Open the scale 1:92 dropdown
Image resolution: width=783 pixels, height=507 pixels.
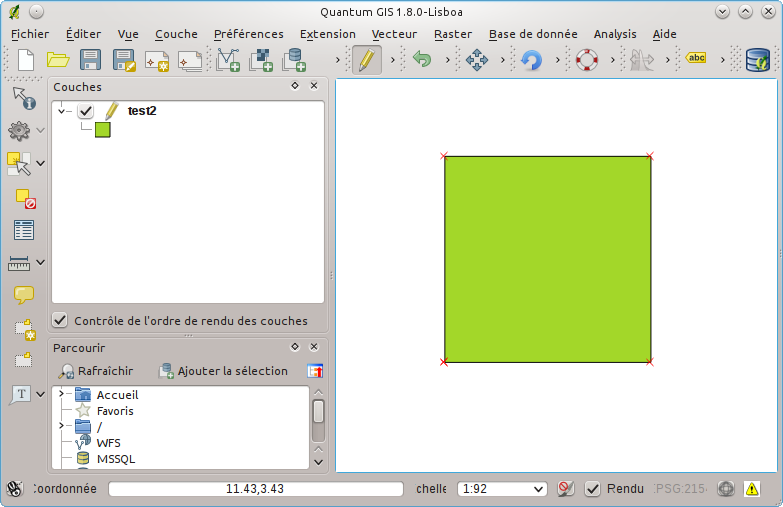(x=501, y=489)
